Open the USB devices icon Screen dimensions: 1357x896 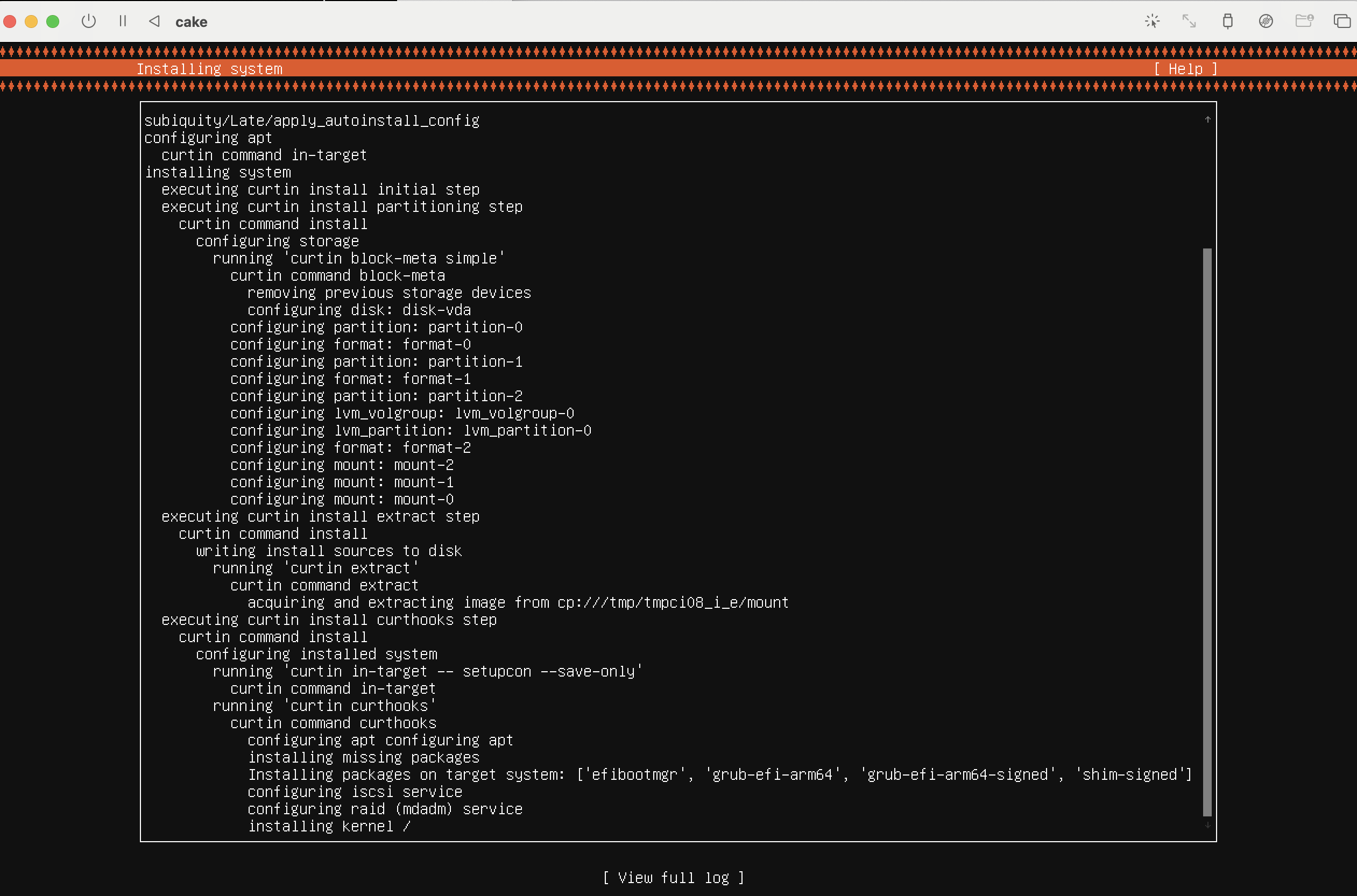pos(1227,22)
